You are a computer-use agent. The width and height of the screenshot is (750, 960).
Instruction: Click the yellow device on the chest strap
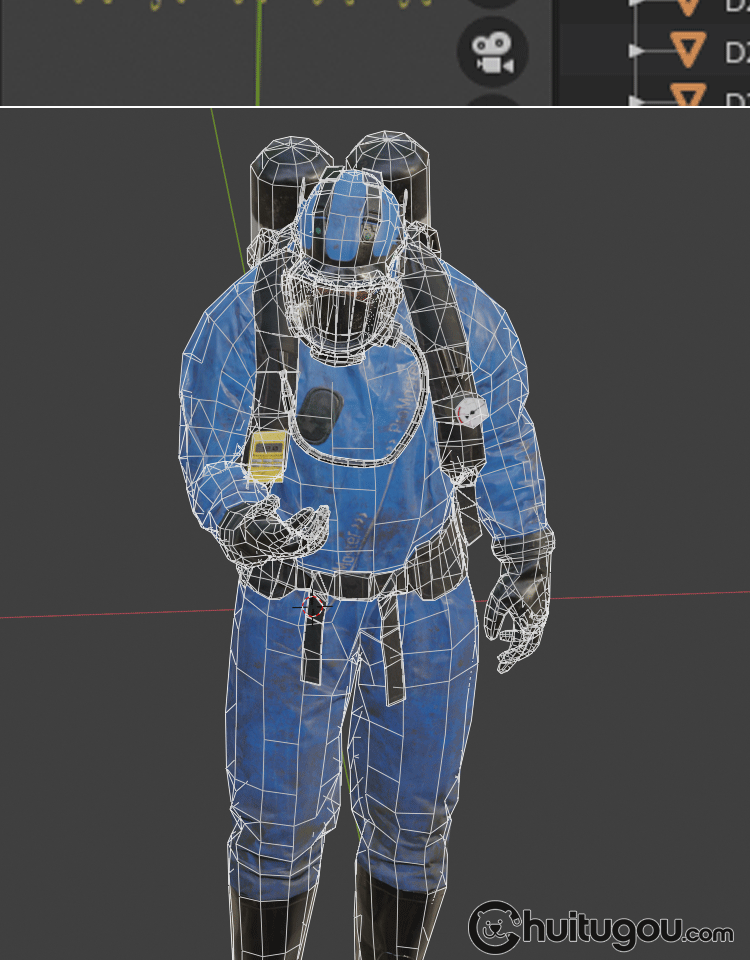tap(267, 456)
